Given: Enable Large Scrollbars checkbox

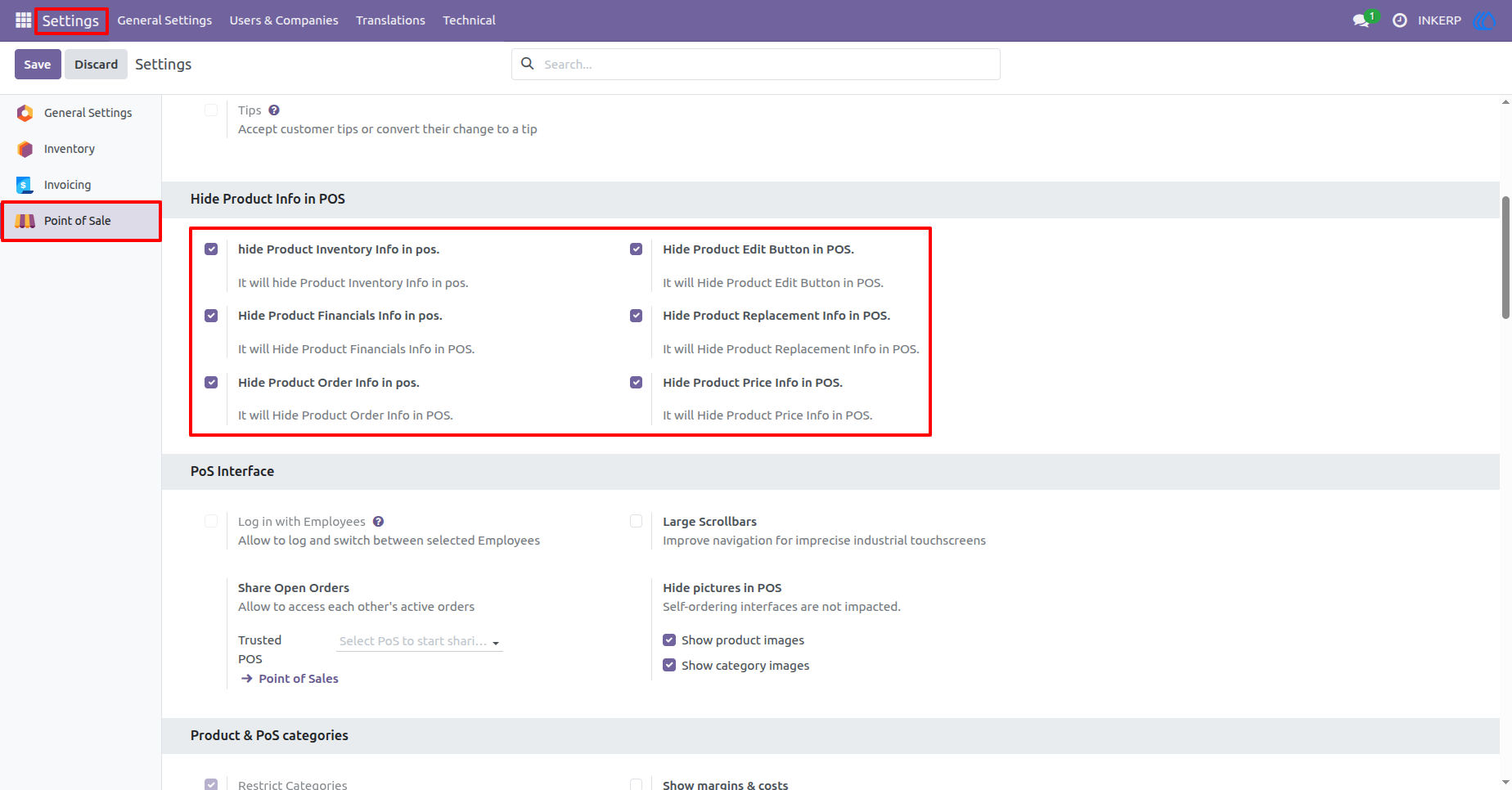Looking at the screenshot, I should 636,521.
